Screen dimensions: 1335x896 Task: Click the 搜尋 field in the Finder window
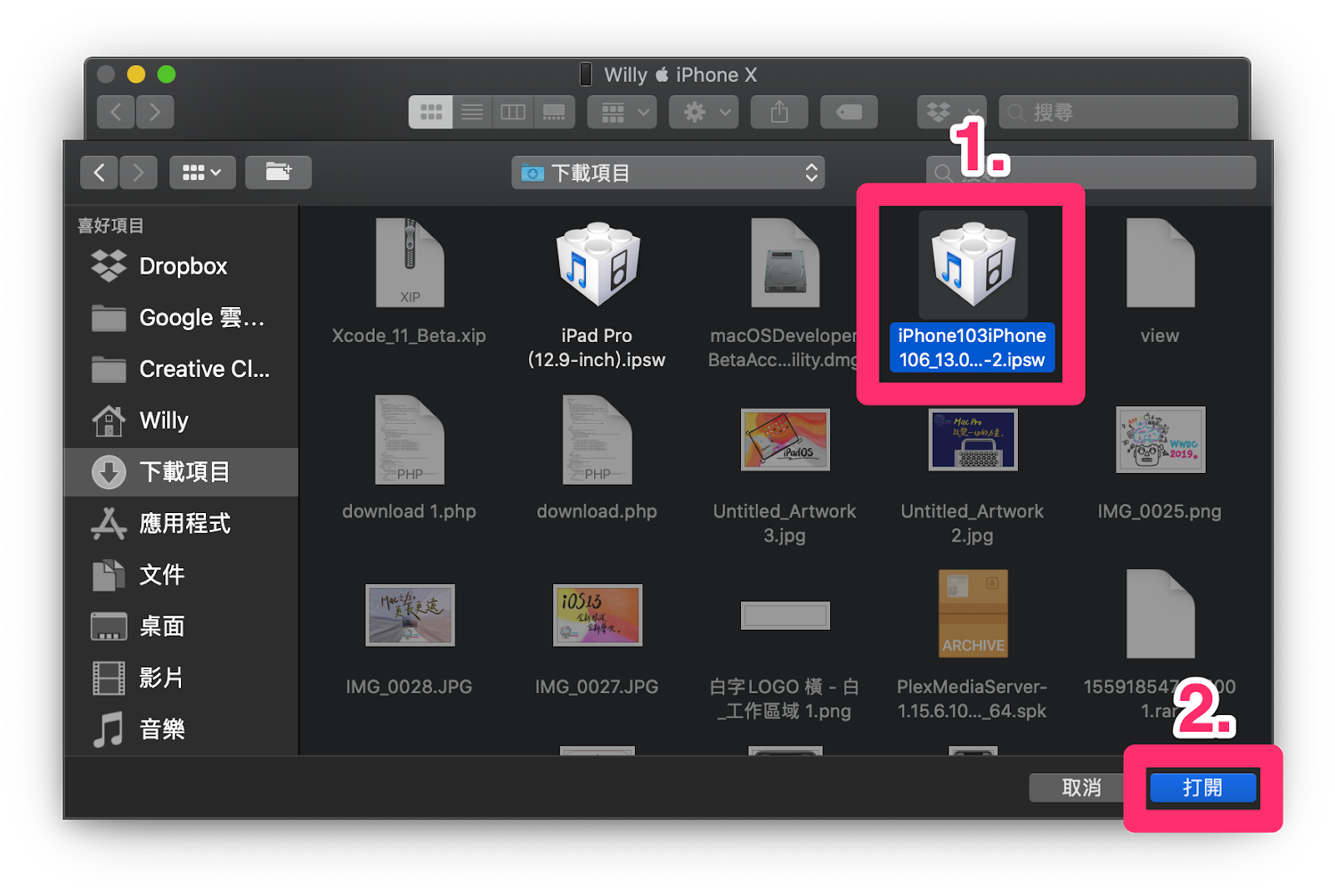pos(1118,112)
